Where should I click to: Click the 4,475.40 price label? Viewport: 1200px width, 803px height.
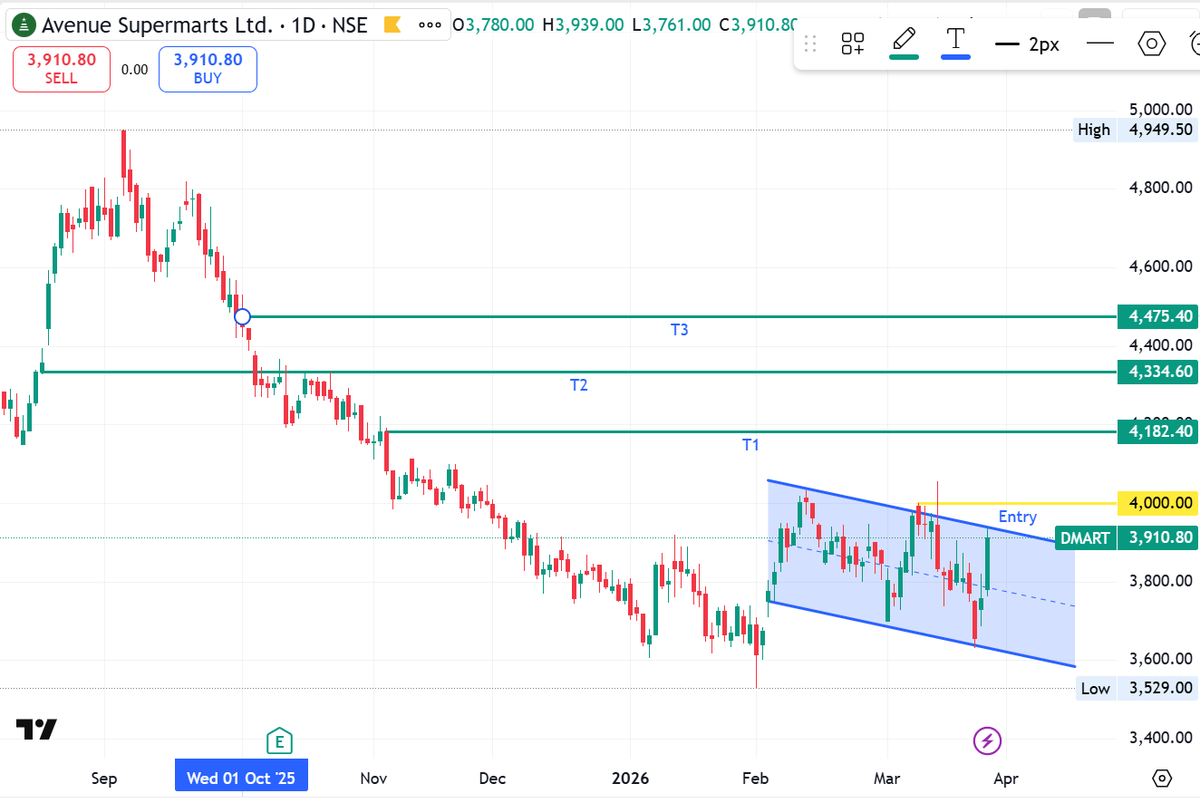(x=1159, y=316)
